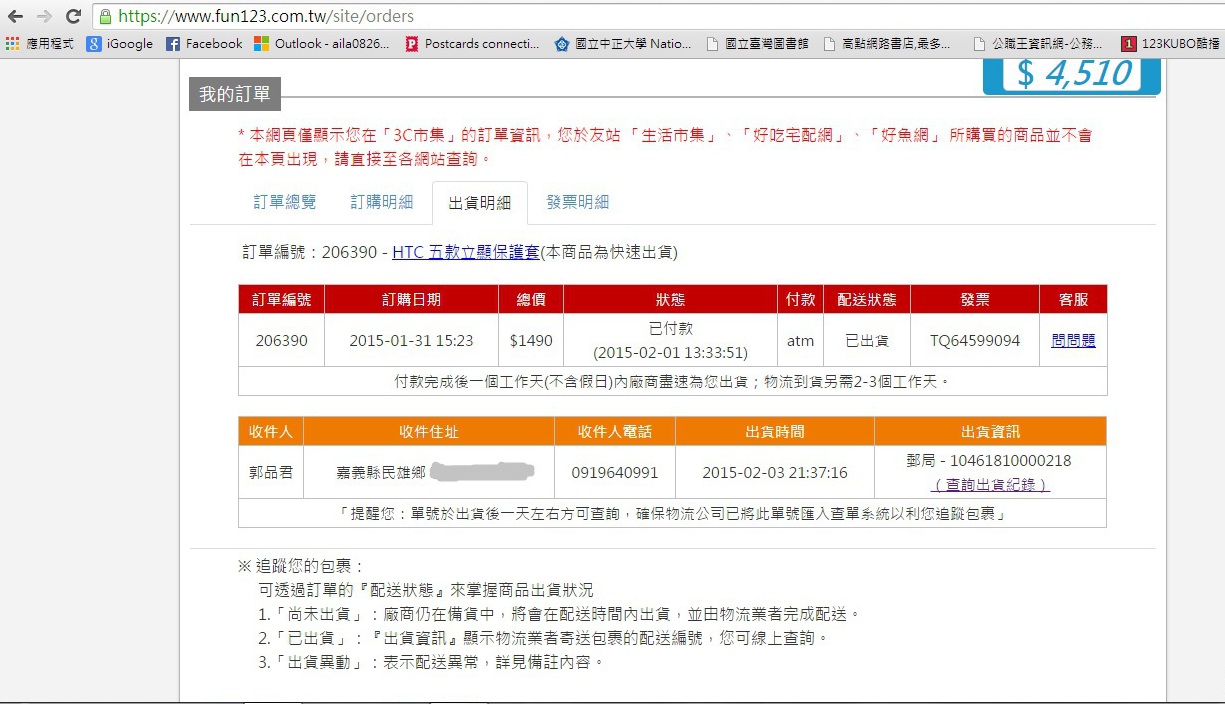Open the 應用程式 apps bookmark

[x=39, y=44]
